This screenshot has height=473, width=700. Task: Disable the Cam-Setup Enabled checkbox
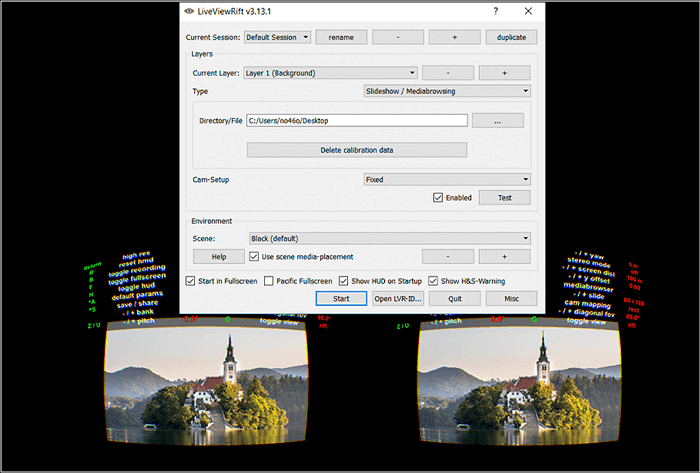[438, 198]
